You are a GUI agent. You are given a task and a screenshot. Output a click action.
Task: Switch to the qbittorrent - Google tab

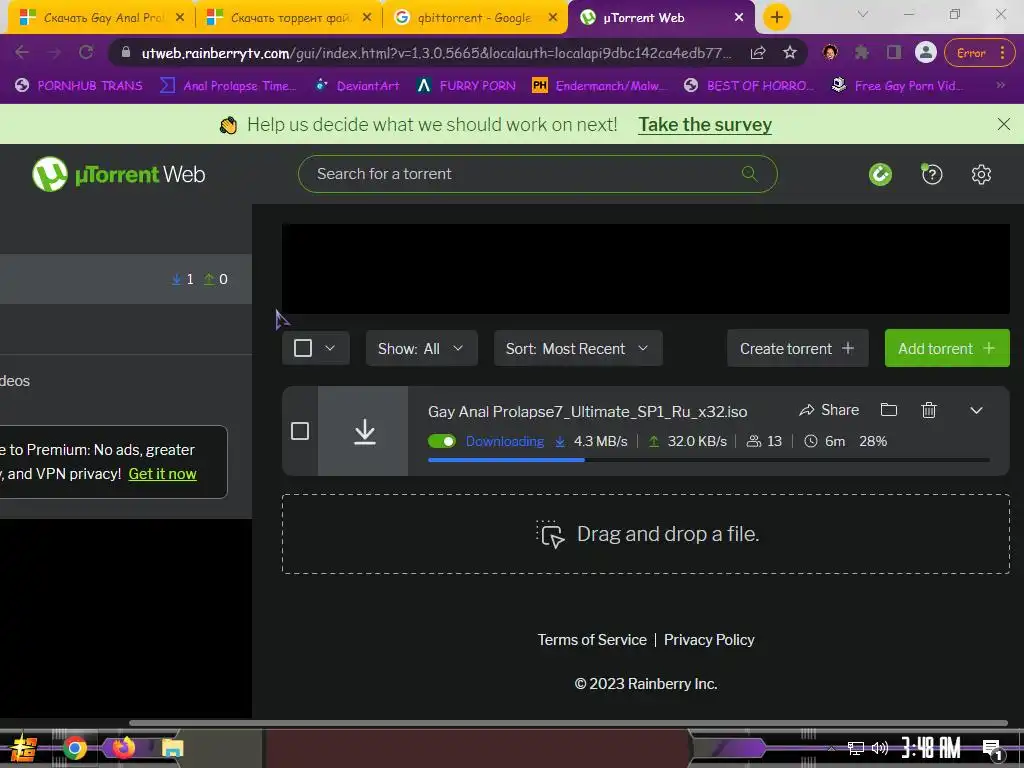[x=474, y=18]
